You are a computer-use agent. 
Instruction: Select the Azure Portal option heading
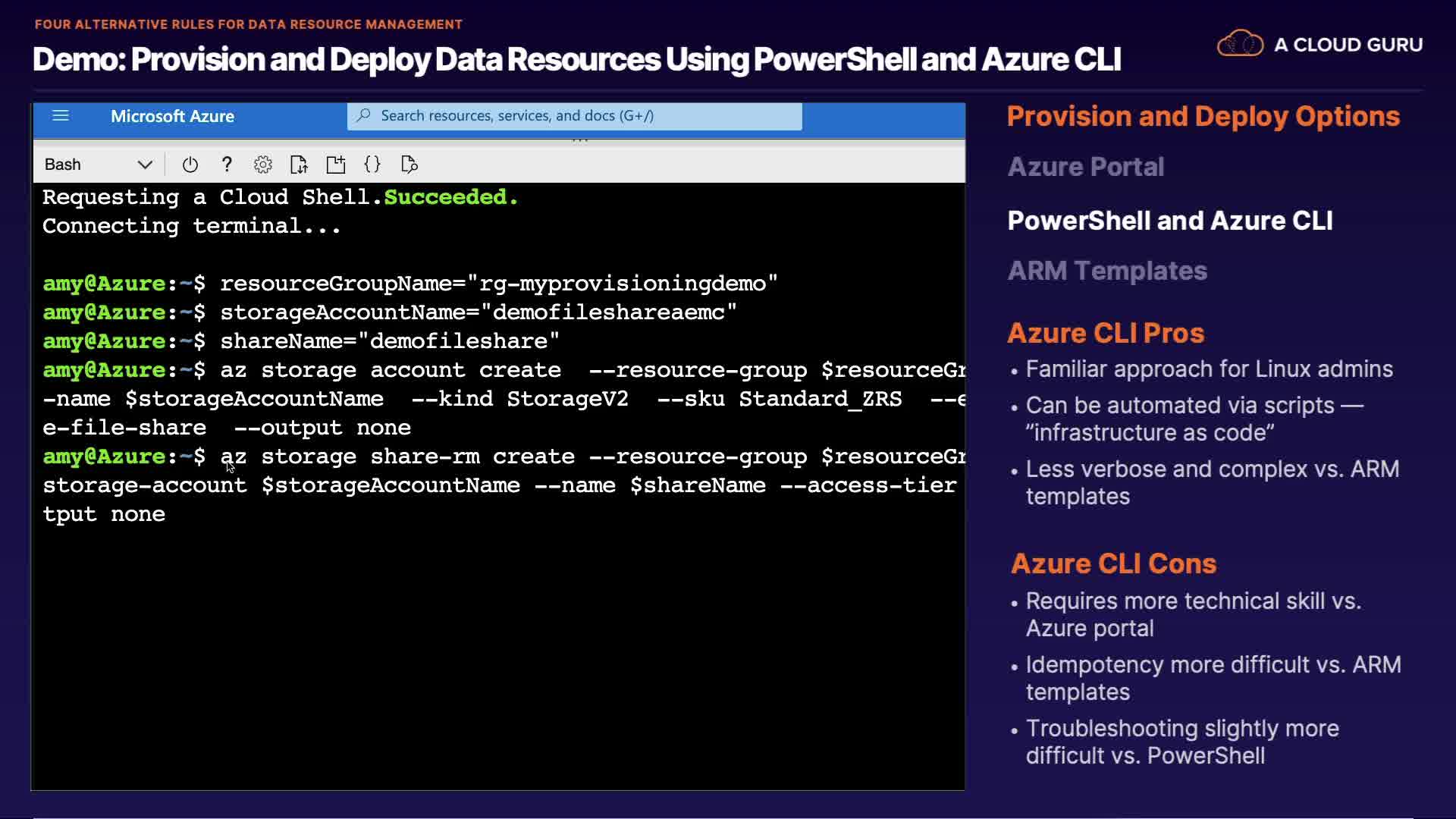[x=1085, y=167]
